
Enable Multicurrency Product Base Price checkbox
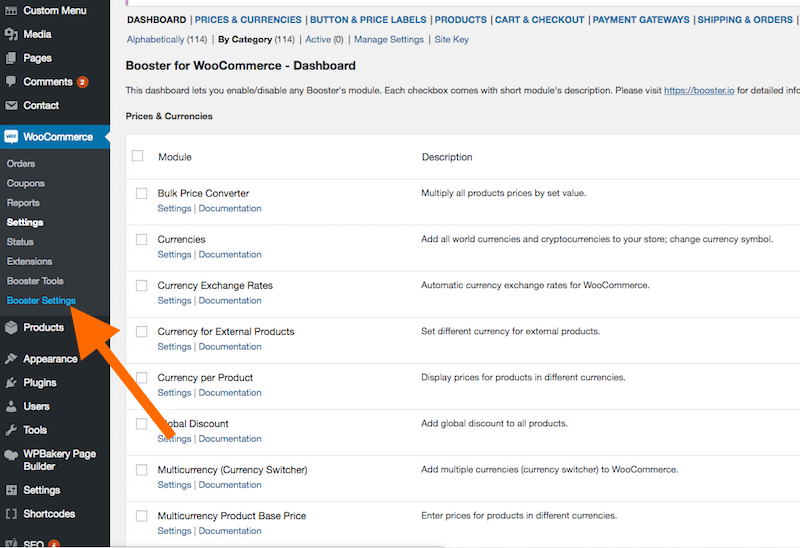[x=141, y=516]
